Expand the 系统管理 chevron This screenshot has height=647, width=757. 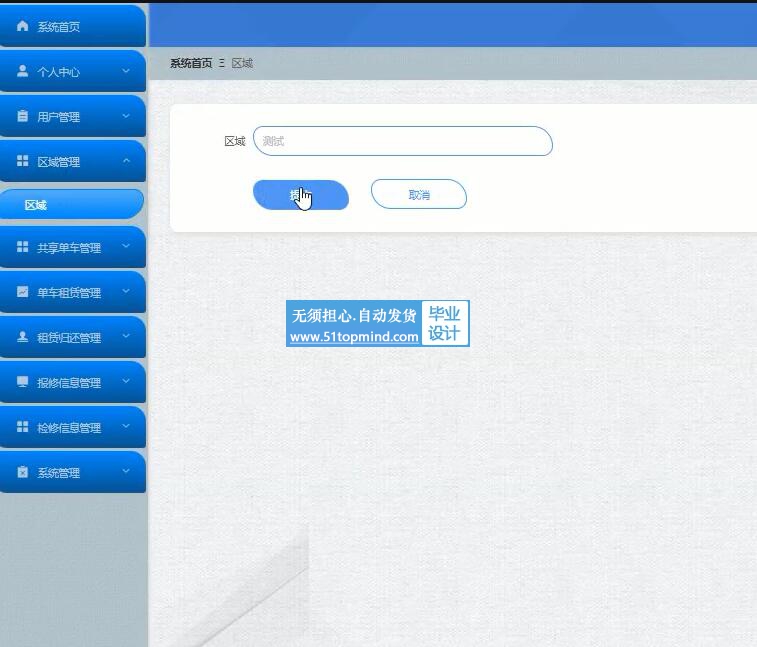126,471
